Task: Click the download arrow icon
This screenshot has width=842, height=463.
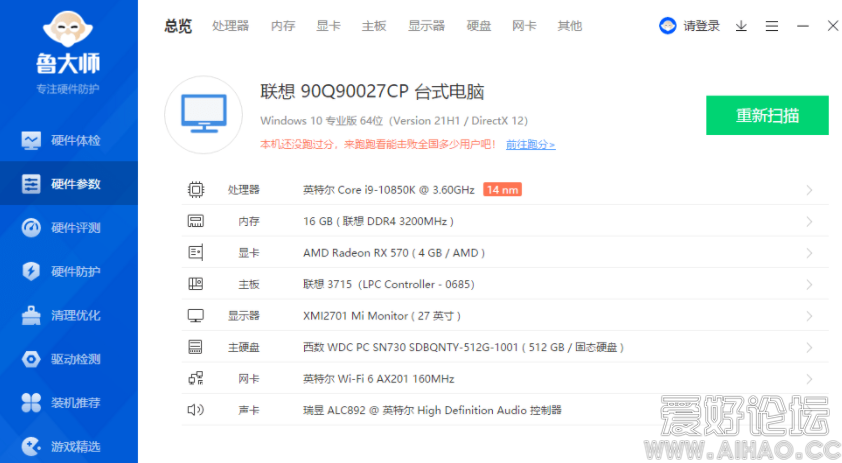Action: [741, 26]
